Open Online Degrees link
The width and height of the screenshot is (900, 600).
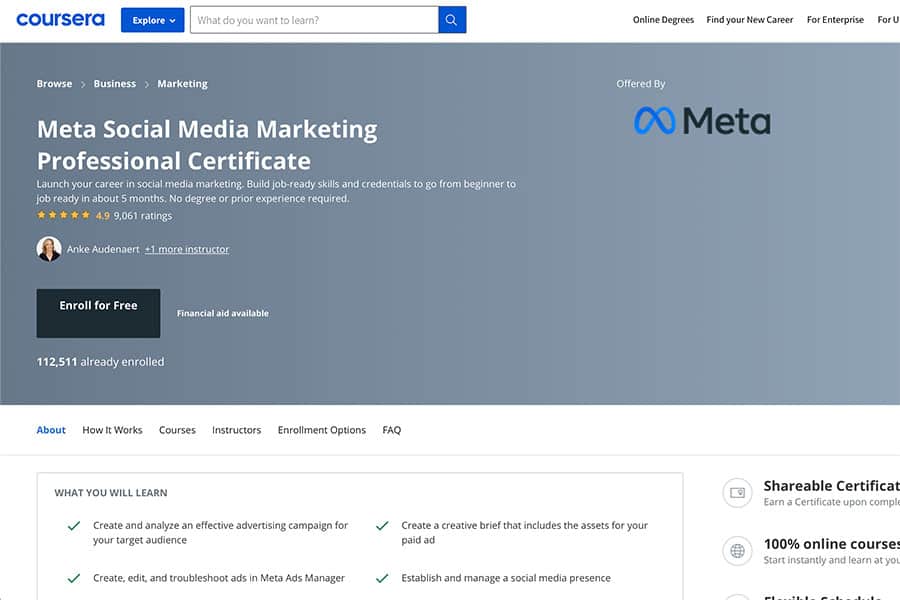663,20
